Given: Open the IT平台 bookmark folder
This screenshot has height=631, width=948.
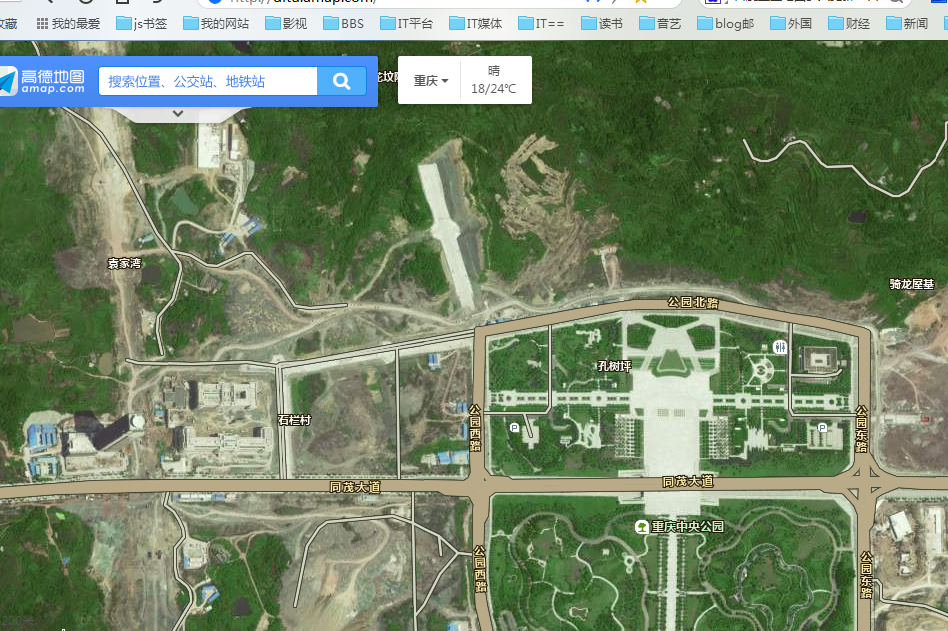Looking at the screenshot, I should pos(406,24).
